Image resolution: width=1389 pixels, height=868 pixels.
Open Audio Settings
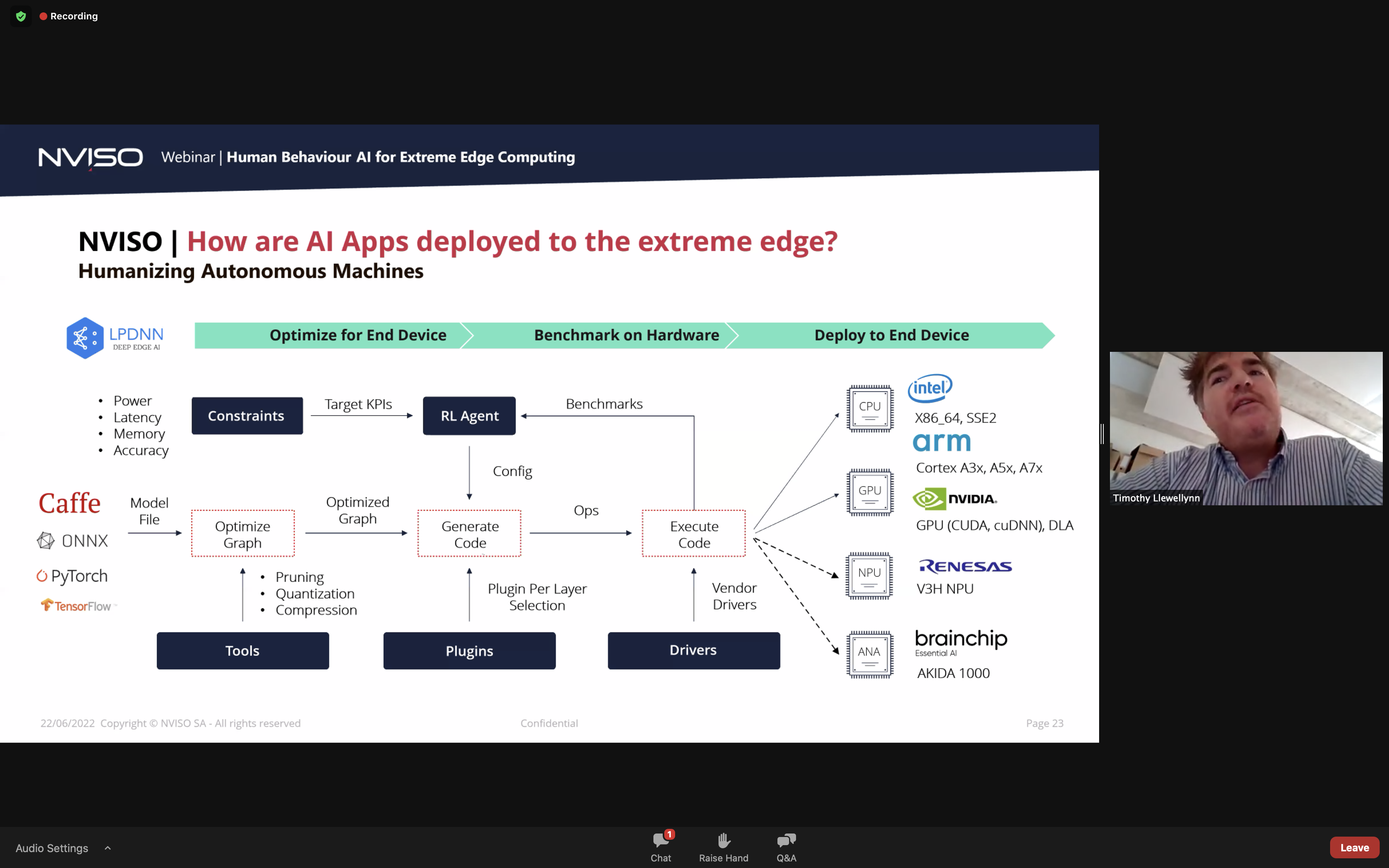click(52, 848)
